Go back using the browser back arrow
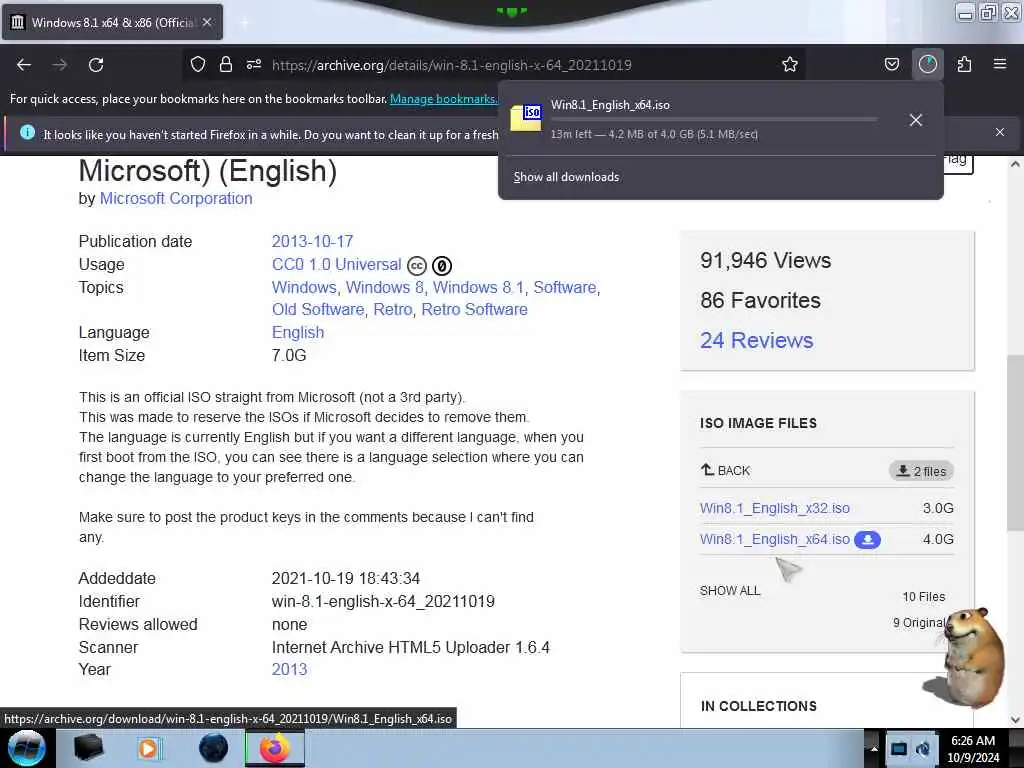Screen dimensions: 1024x768 (24, 65)
